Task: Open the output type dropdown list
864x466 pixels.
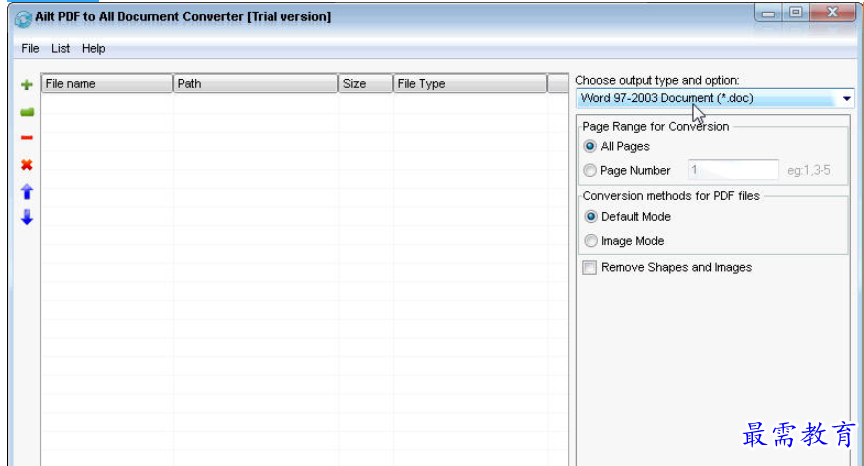Action: click(847, 99)
